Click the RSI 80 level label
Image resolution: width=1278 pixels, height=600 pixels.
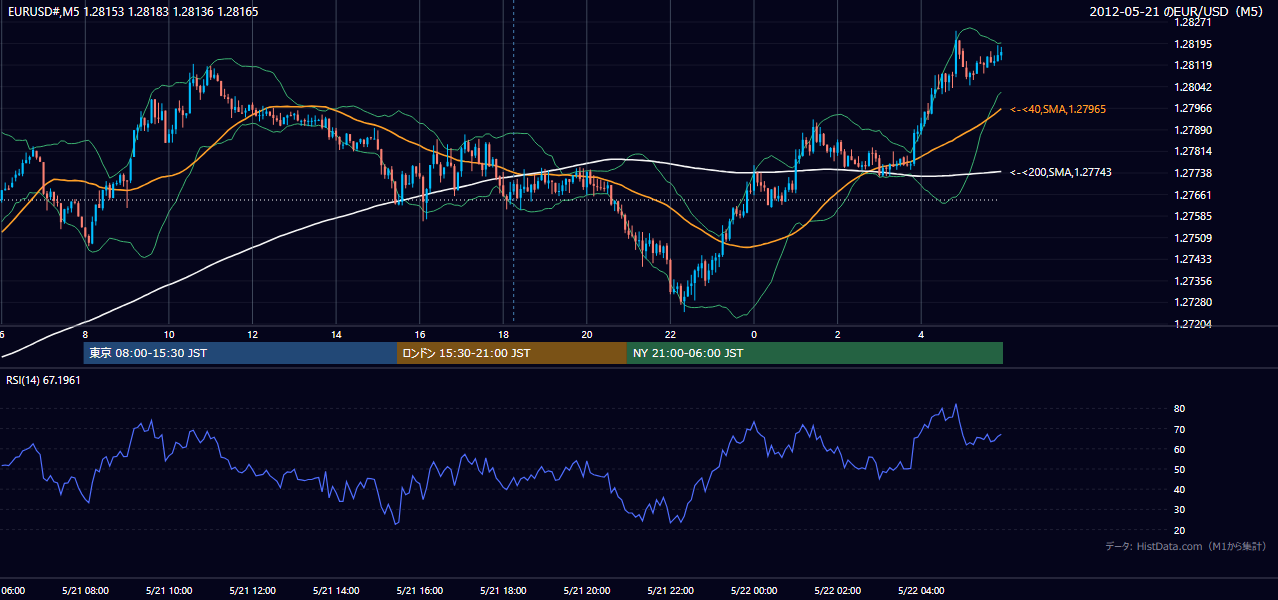click(1180, 409)
